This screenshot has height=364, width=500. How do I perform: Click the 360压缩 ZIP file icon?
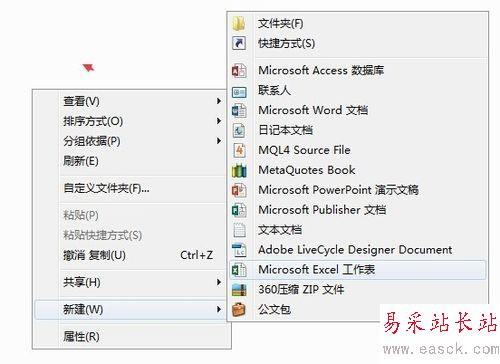pos(239,290)
